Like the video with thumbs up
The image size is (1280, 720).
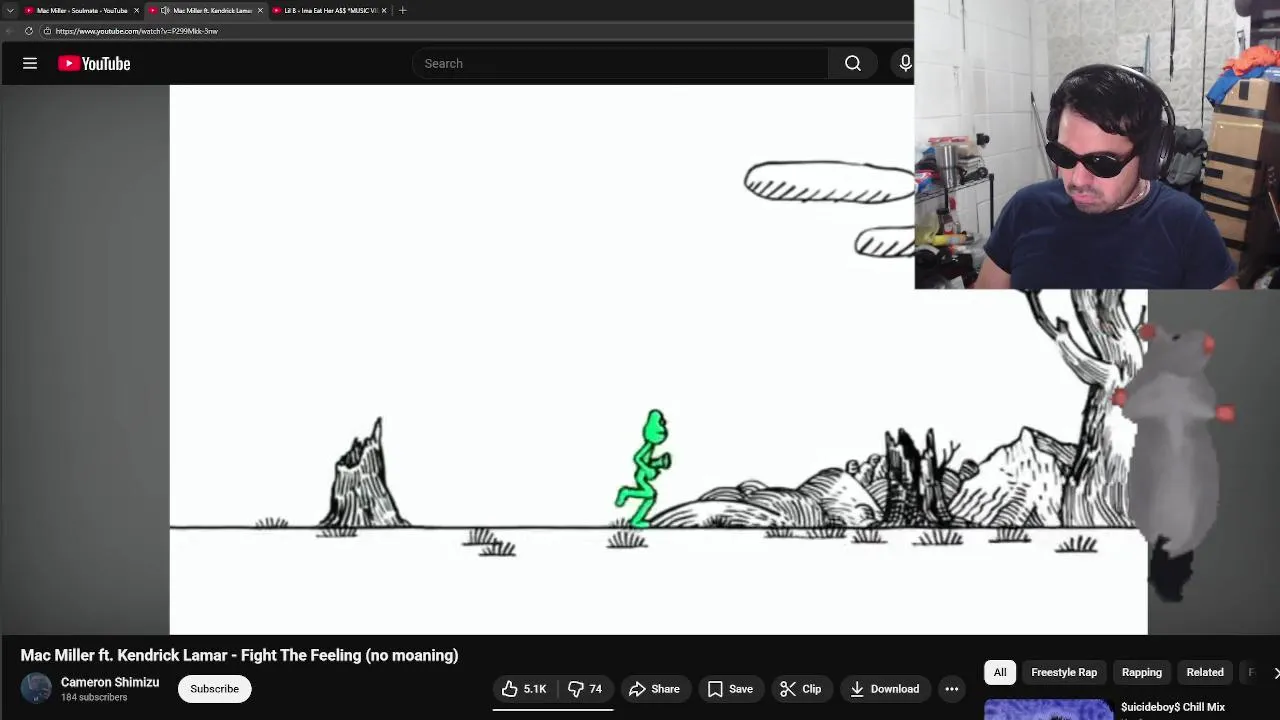525,689
